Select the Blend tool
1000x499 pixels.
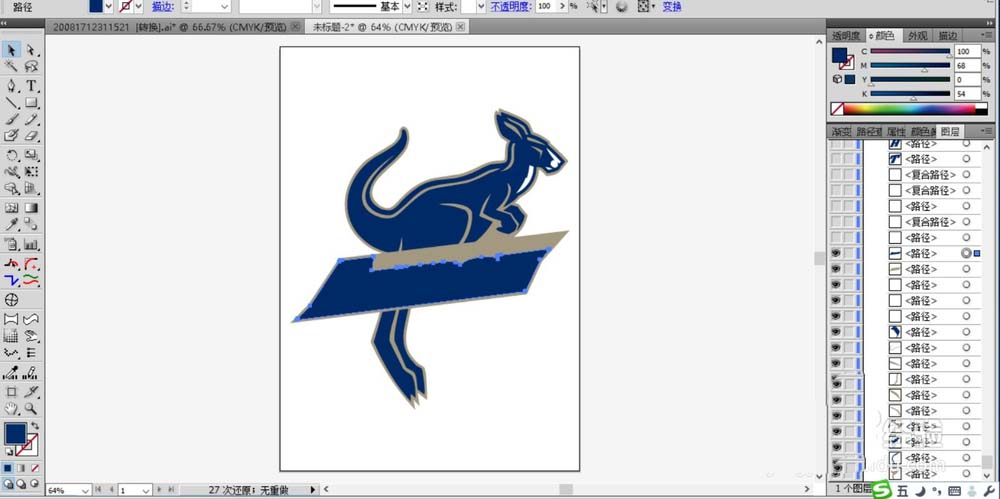(31, 225)
